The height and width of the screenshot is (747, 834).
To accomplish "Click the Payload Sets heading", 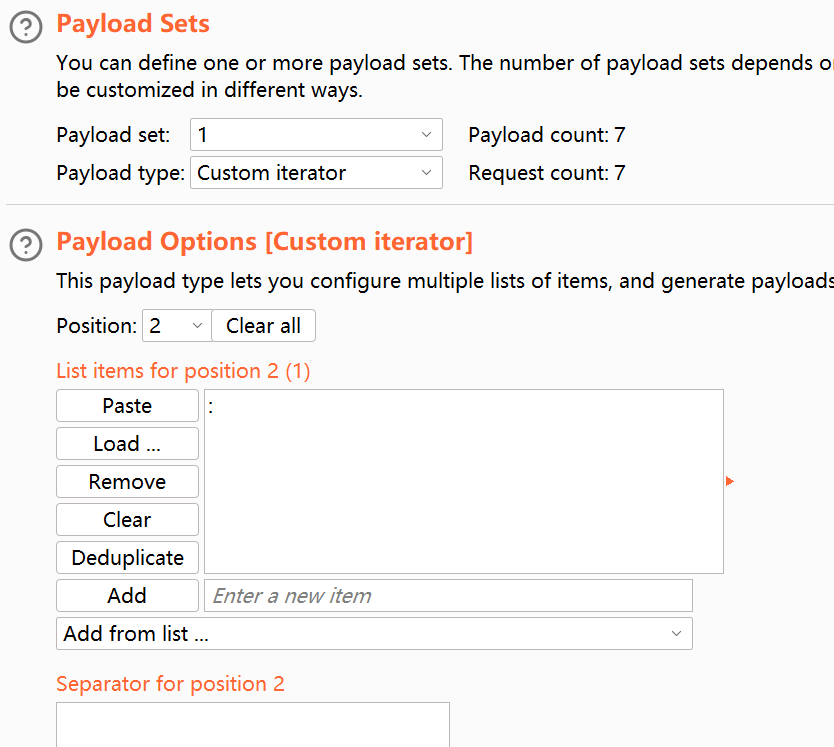I will pos(133,24).
